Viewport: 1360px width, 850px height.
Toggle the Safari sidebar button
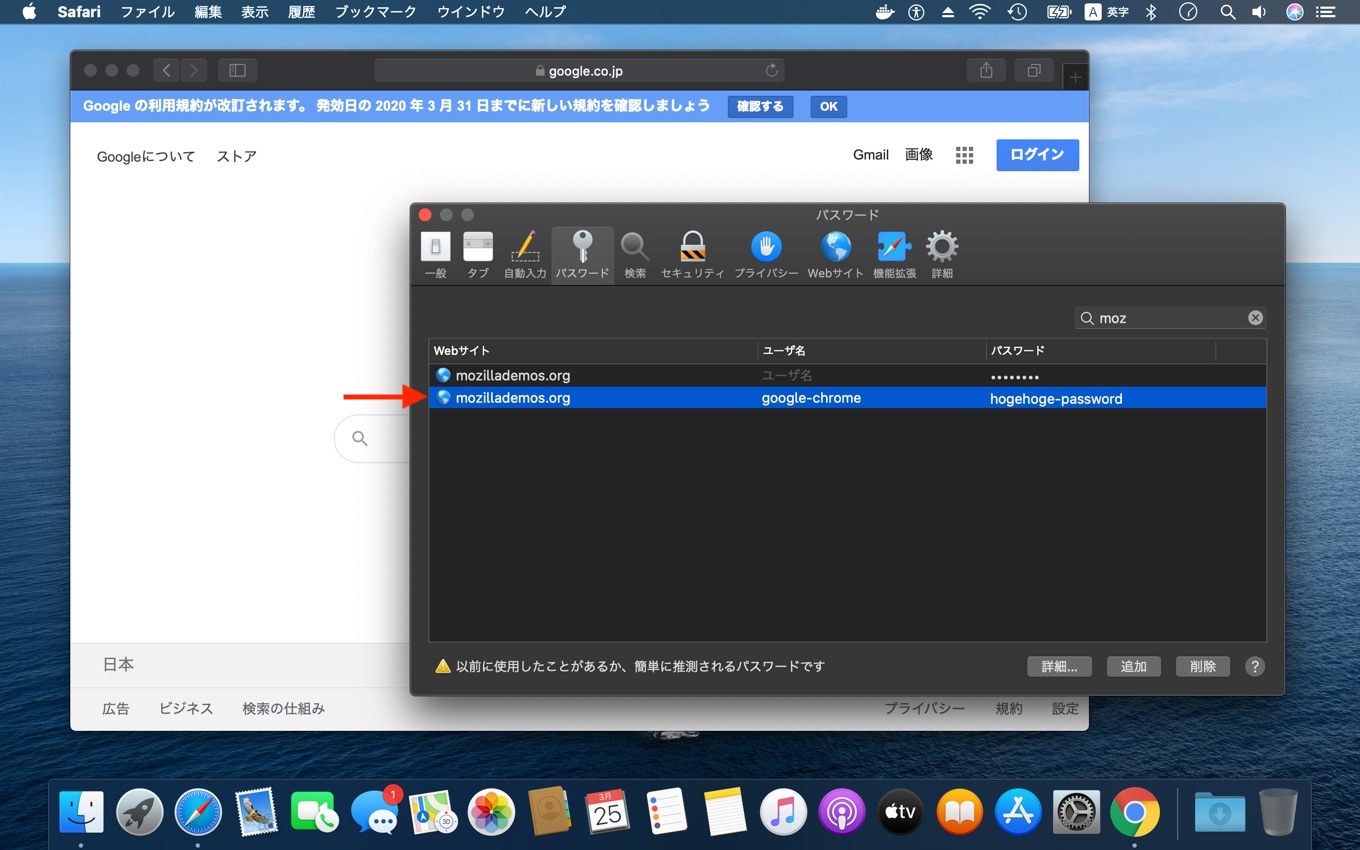238,70
